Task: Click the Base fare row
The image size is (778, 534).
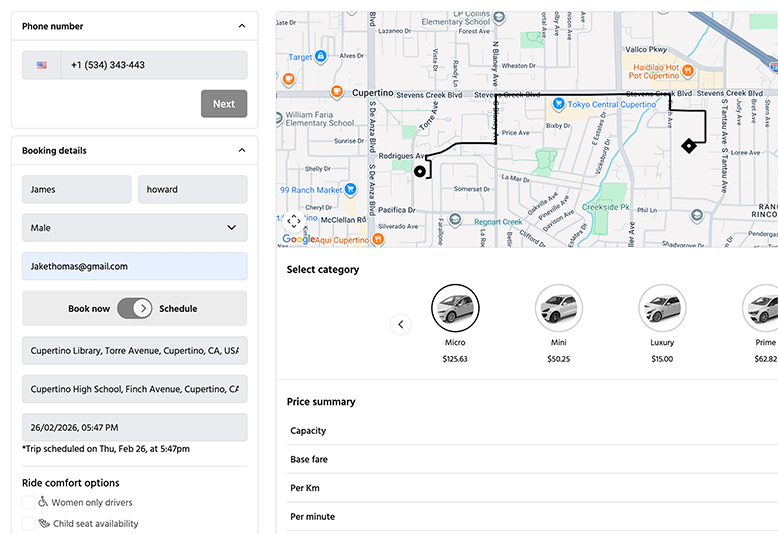Action: pyautogui.click(x=532, y=460)
